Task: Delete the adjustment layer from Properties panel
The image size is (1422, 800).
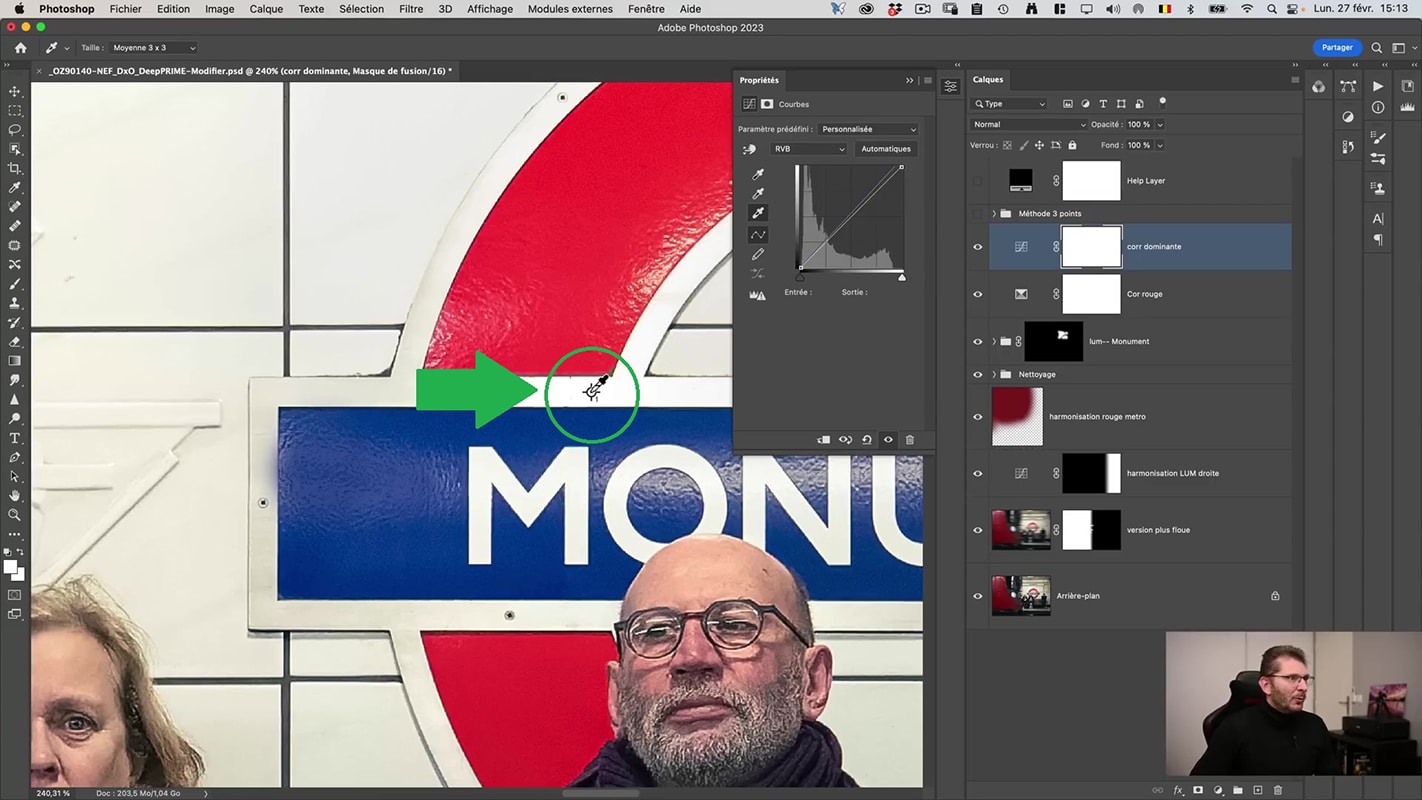Action: coord(910,440)
